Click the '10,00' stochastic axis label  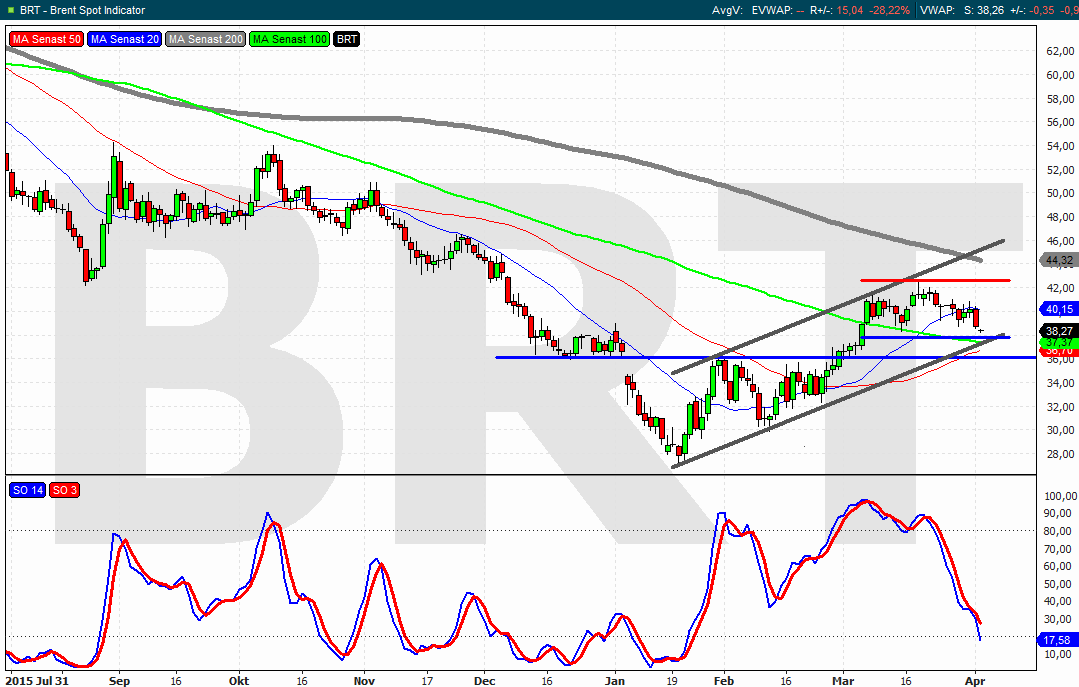[1060, 654]
